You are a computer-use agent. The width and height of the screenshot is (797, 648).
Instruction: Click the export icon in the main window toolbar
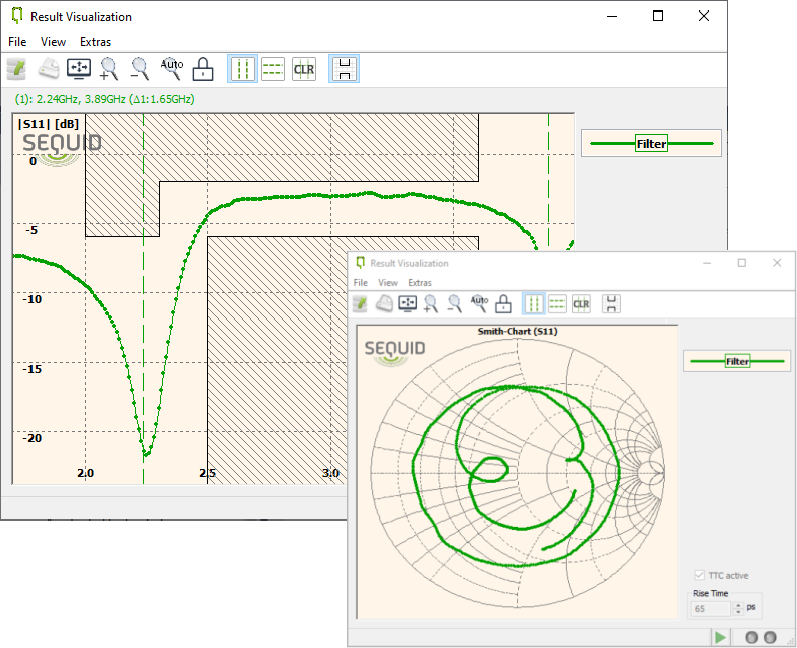[x=17, y=69]
